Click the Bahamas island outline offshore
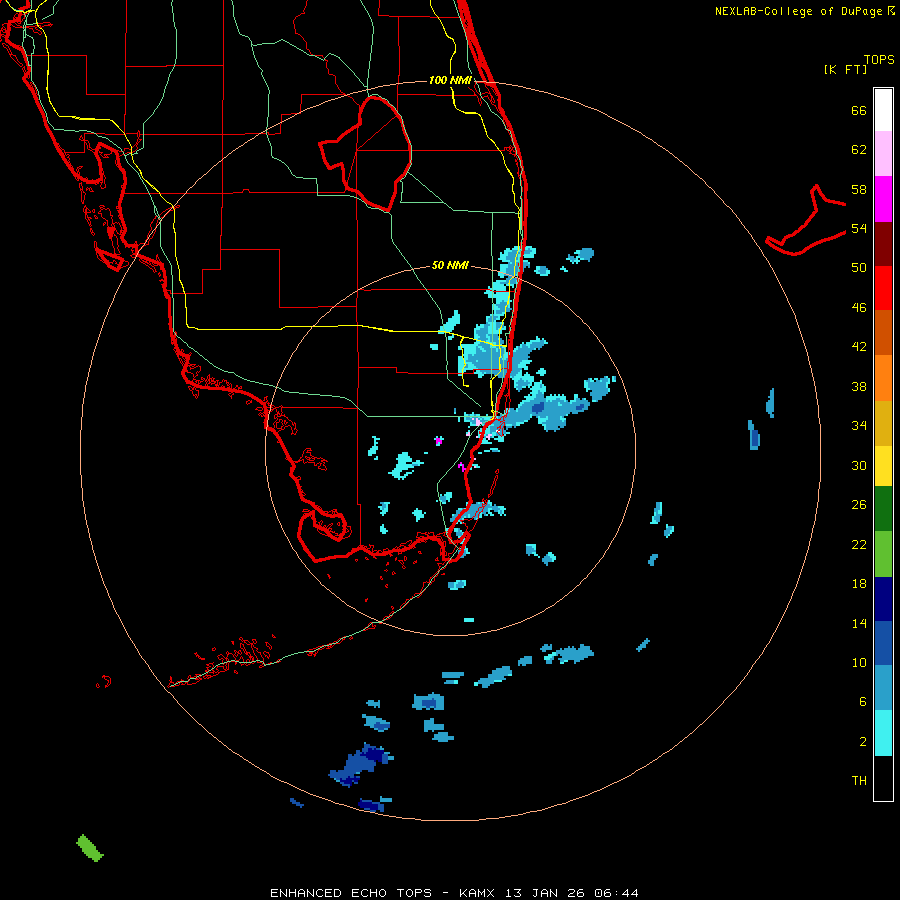The height and width of the screenshot is (900, 900). pos(806,221)
